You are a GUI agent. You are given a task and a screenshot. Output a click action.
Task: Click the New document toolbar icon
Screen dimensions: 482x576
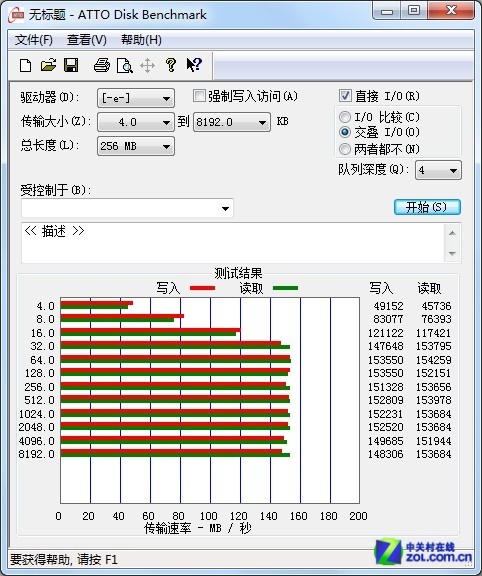[25, 66]
